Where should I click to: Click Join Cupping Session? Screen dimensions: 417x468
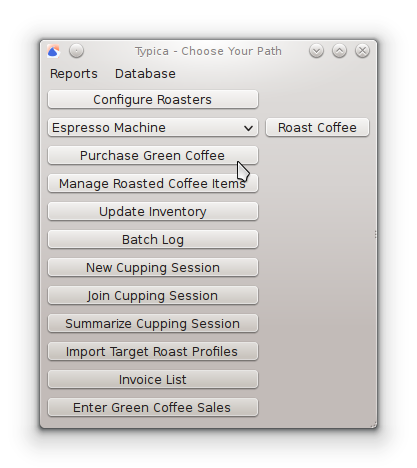153,296
